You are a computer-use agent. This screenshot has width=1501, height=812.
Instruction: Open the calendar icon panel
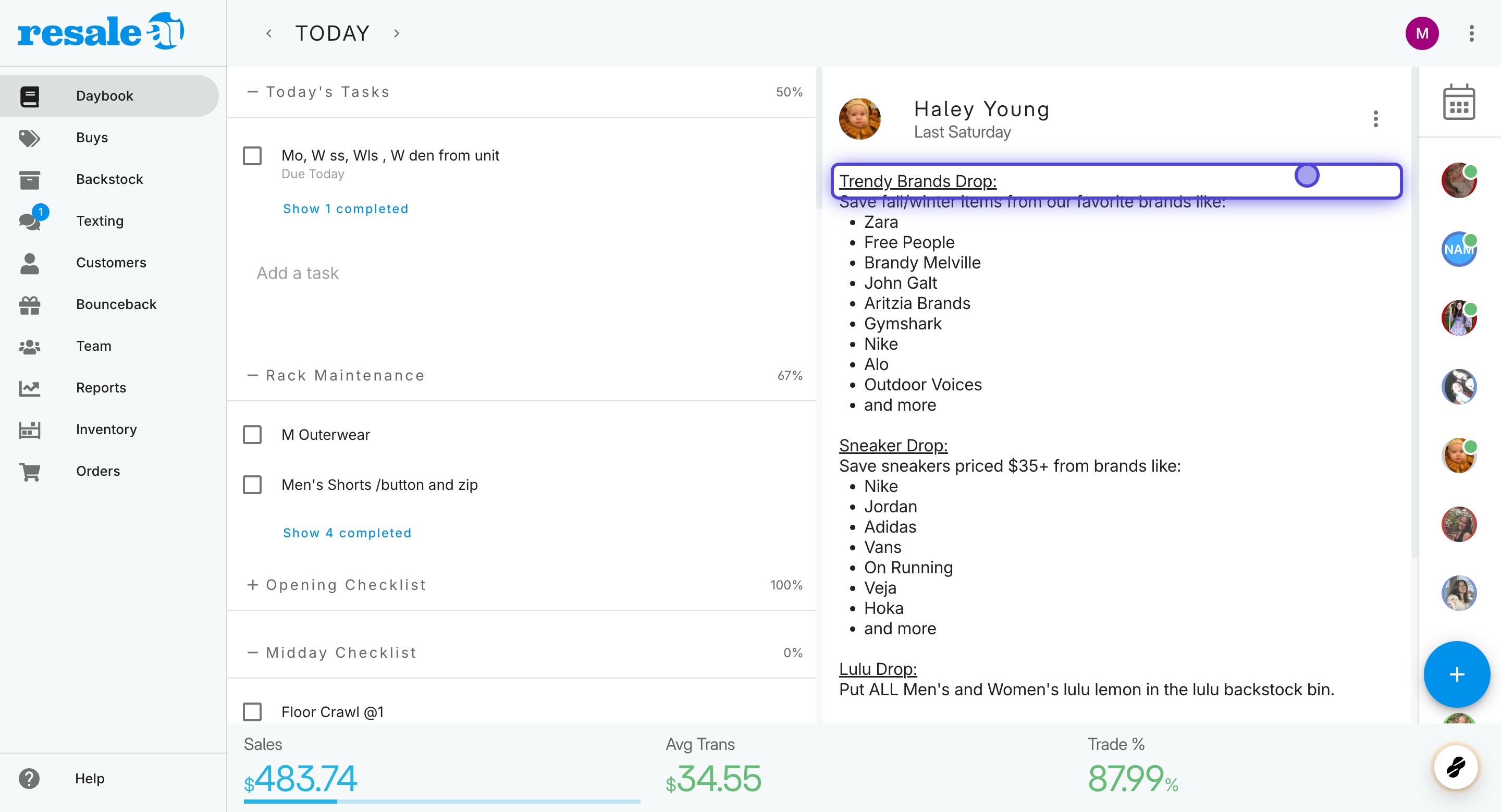[x=1458, y=102]
